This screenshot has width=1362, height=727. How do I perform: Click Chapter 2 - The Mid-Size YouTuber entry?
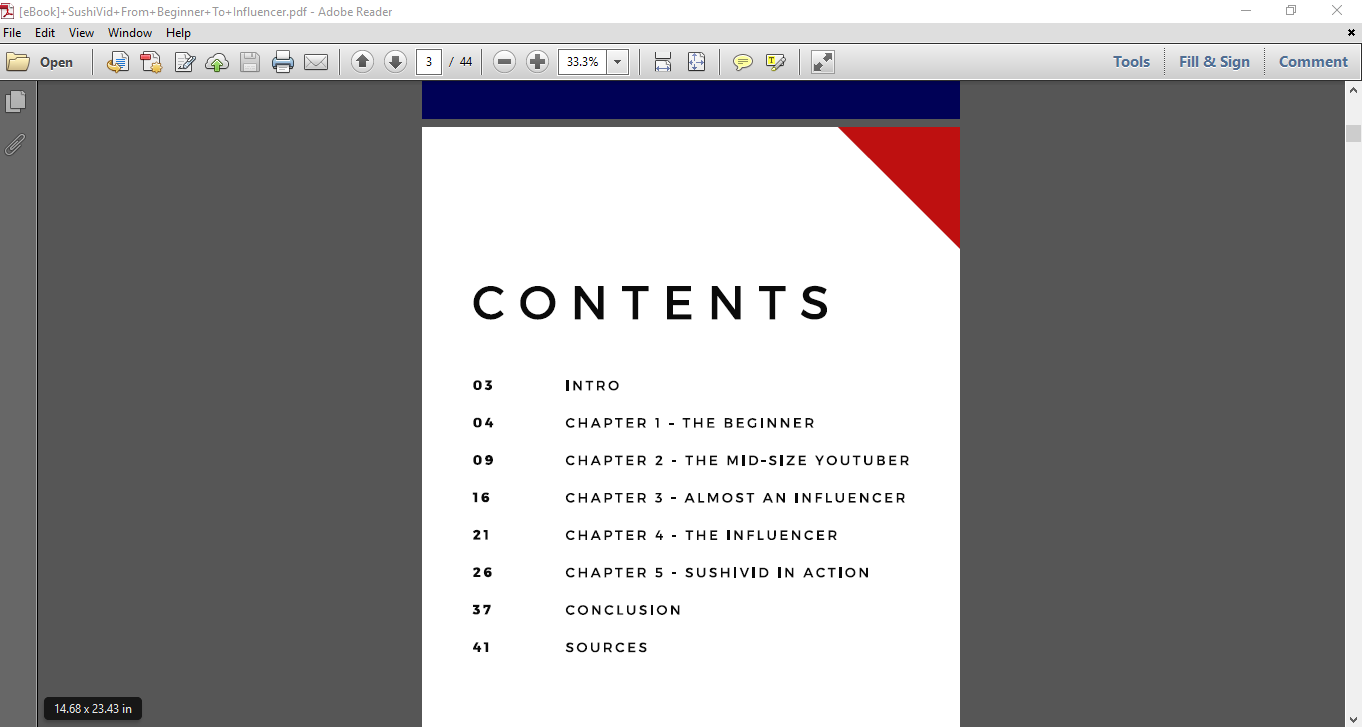pos(738,461)
